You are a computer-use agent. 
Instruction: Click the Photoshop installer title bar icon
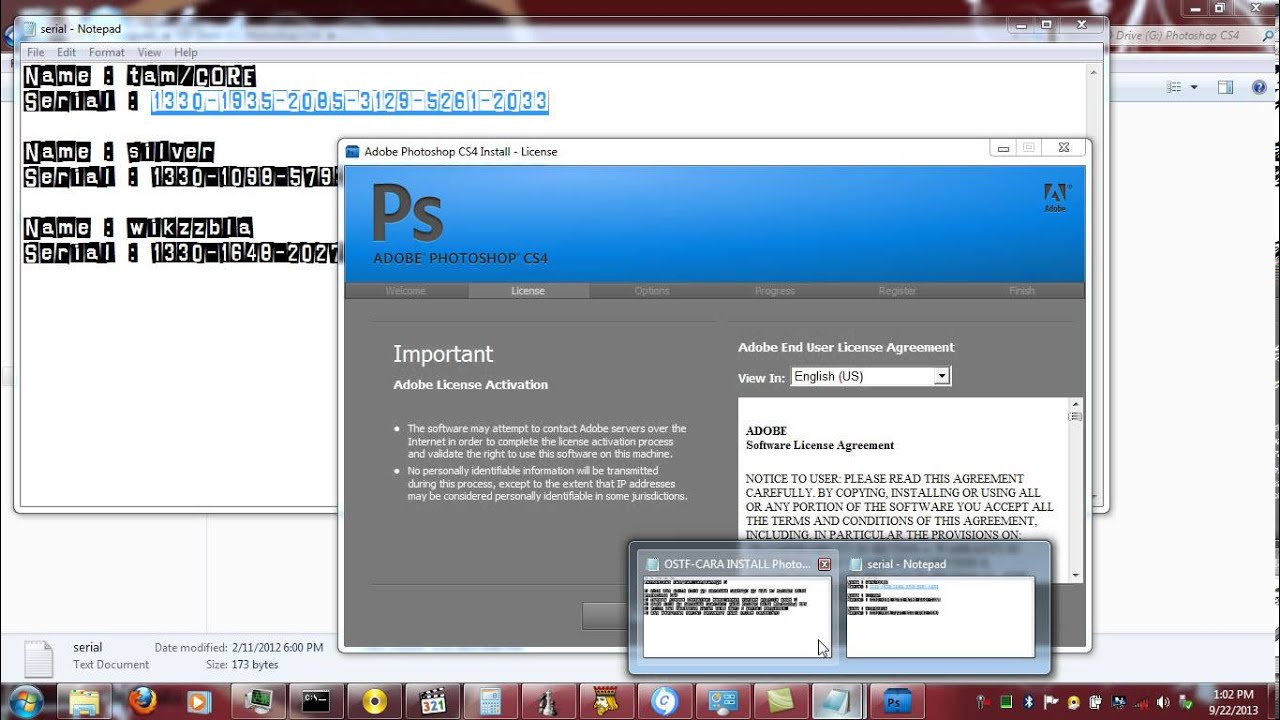[352, 152]
